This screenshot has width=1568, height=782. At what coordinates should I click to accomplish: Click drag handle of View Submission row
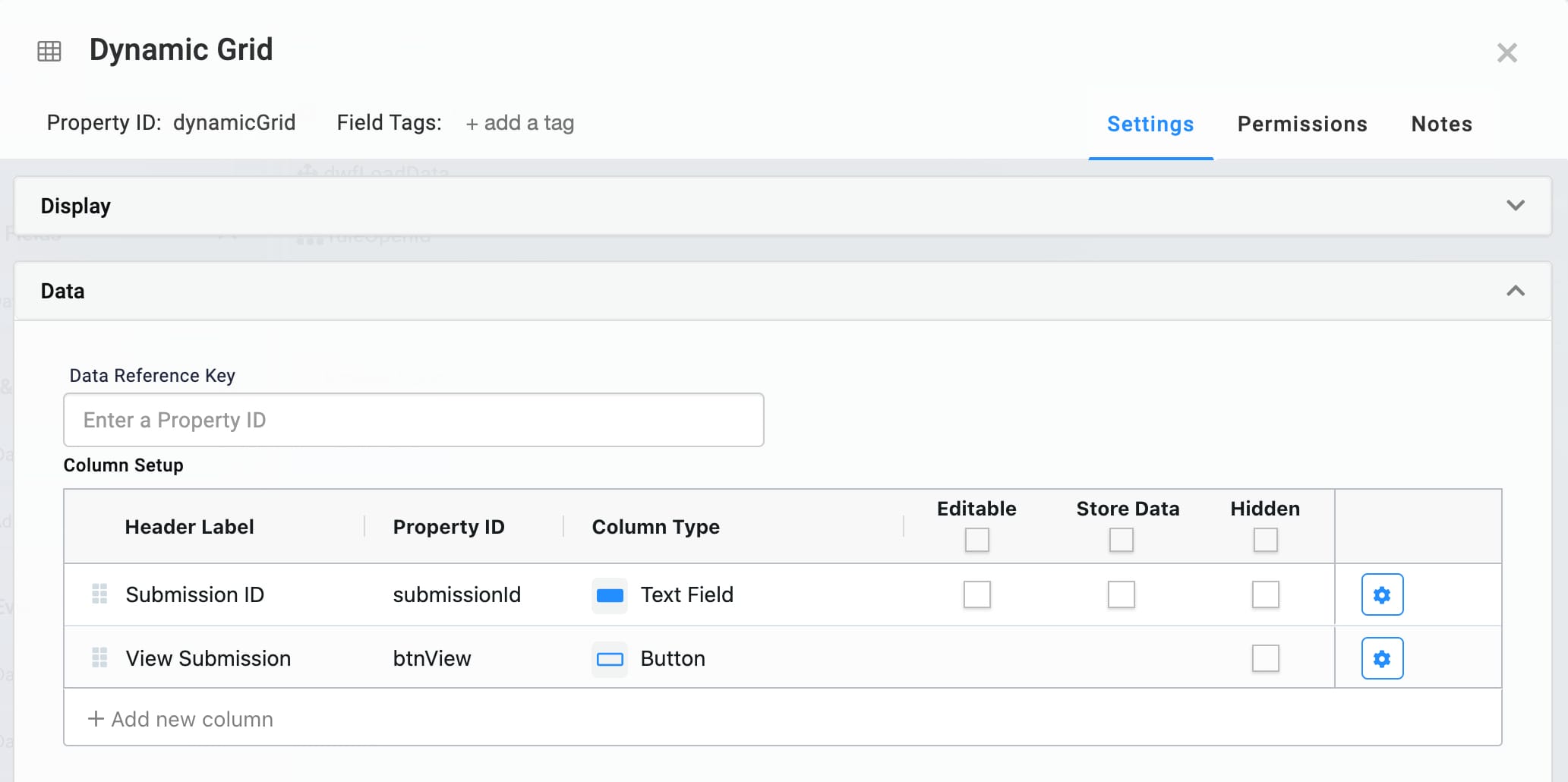point(99,657)
